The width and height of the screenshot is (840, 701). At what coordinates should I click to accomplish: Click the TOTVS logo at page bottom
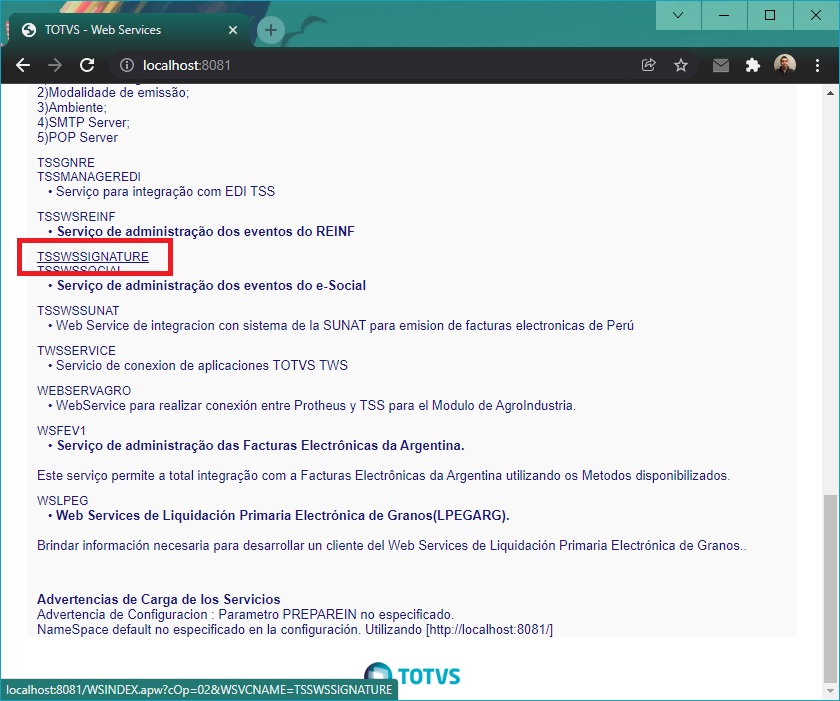[x=412, y=676]
